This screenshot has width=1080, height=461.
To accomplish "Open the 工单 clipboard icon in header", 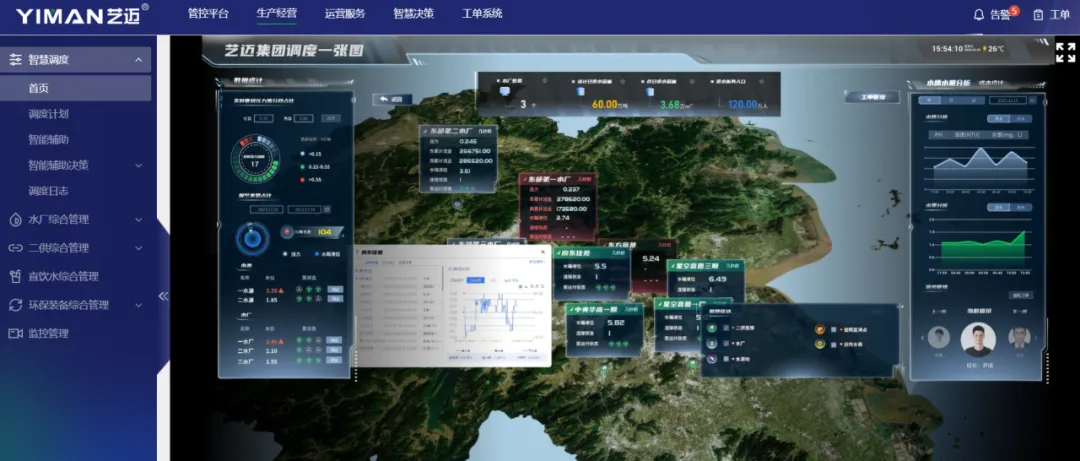I will [1038, 15].
